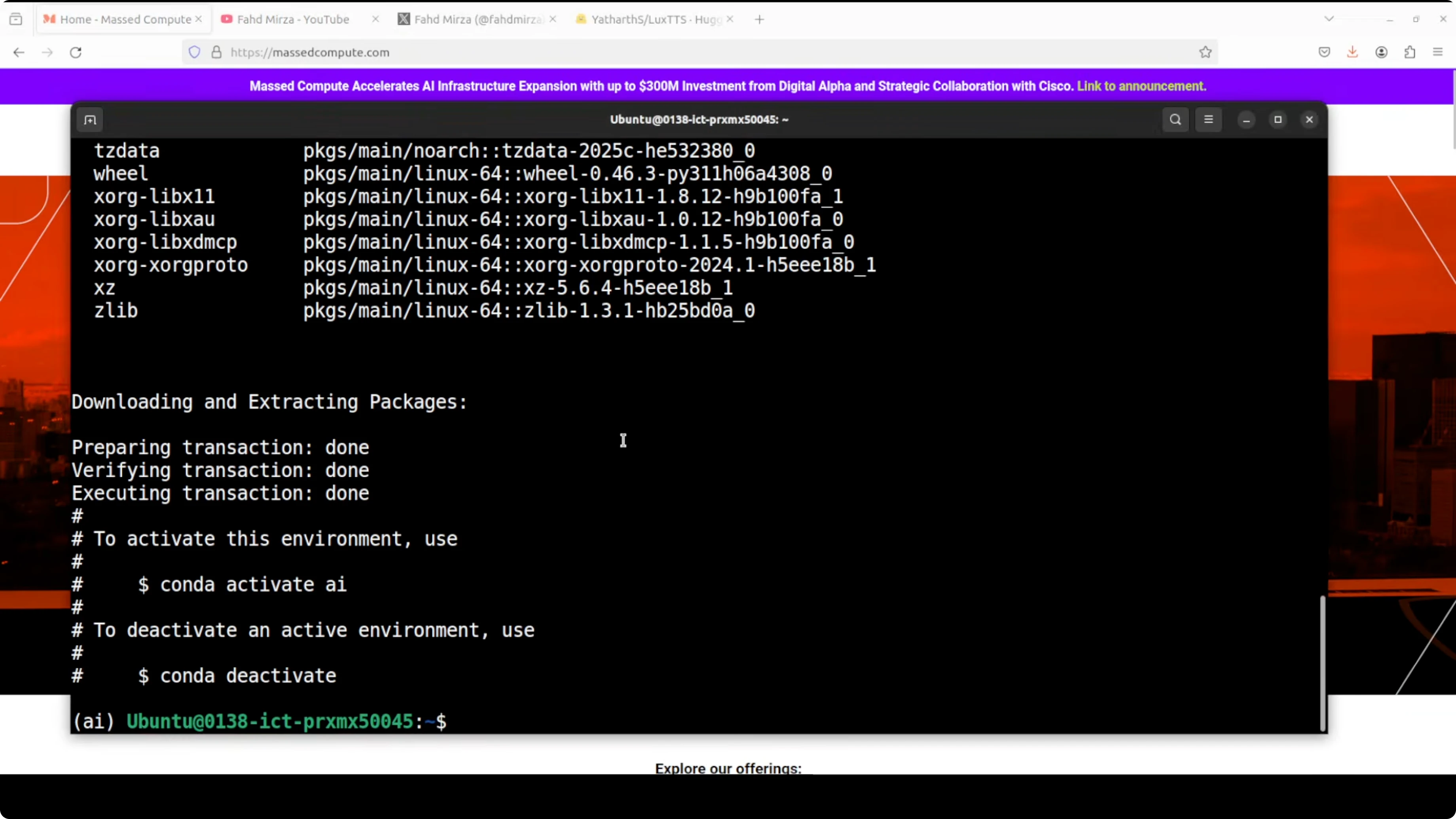Image resolution: width=1456 pixels, height=819 pixels.
Task: Close the Fahd Mirza X tab
Action: tap(553, 19)
